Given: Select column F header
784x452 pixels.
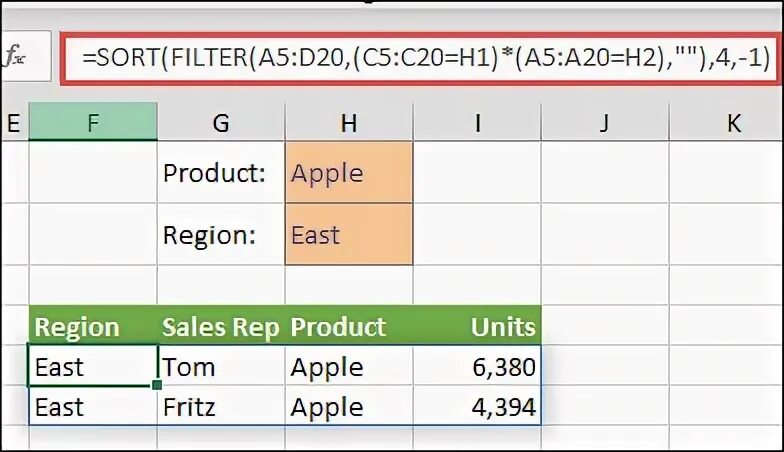Looking at the screenshot, I should [93, 122].
